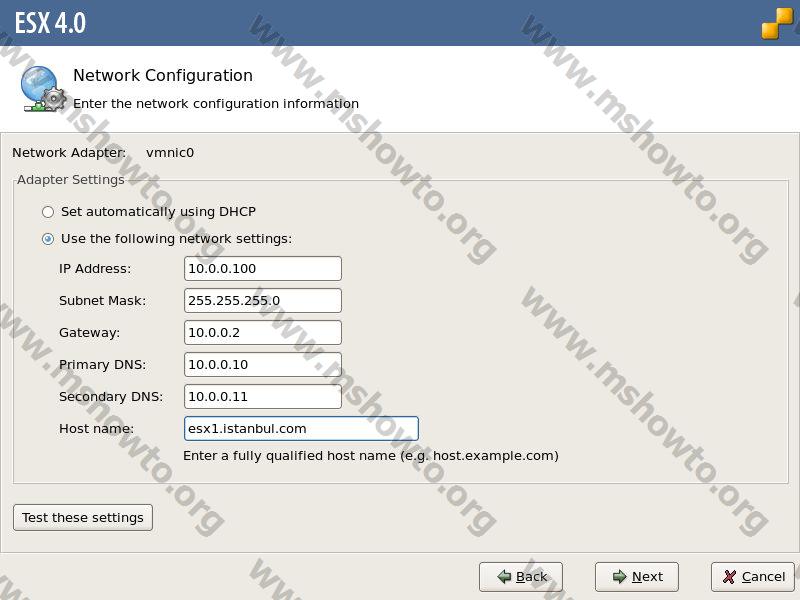
Task: Click the 'Host name:' label
Action: pos(96,429)
